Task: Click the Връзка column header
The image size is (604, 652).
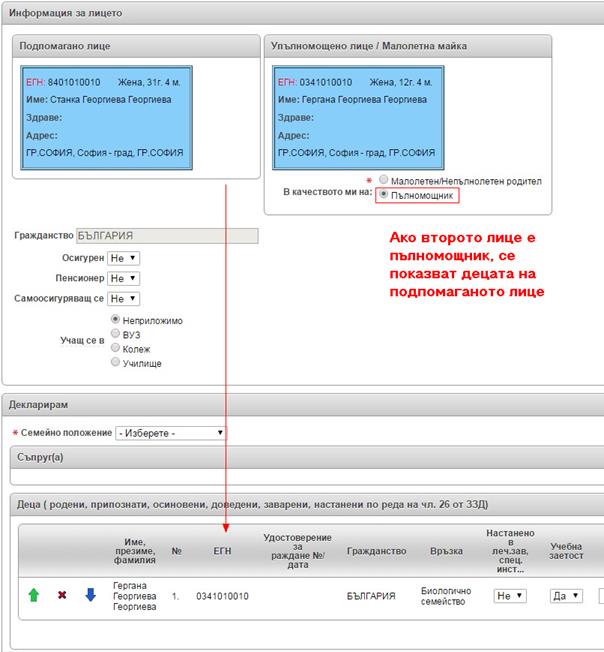Action: [x=446, y=551]
